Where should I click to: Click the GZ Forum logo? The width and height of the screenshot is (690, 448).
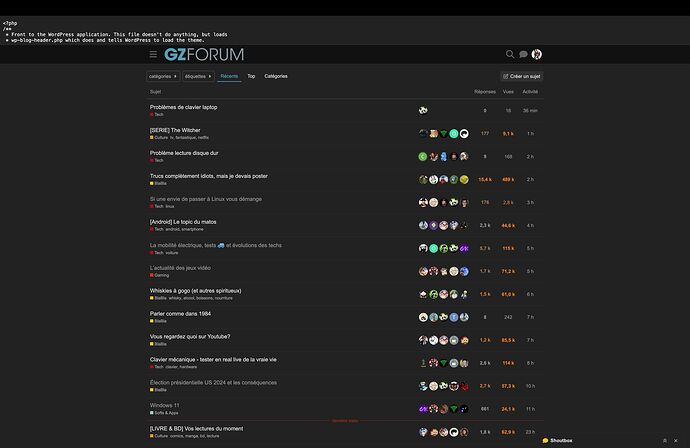point(204,55)
